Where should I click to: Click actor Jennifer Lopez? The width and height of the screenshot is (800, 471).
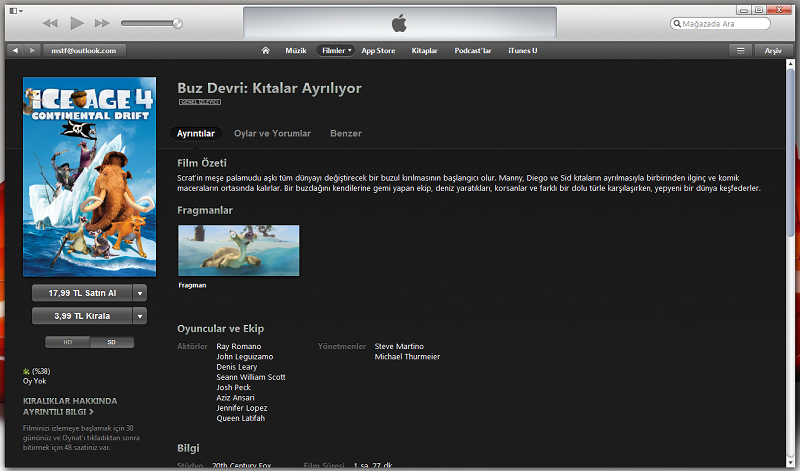coord(241,408)
